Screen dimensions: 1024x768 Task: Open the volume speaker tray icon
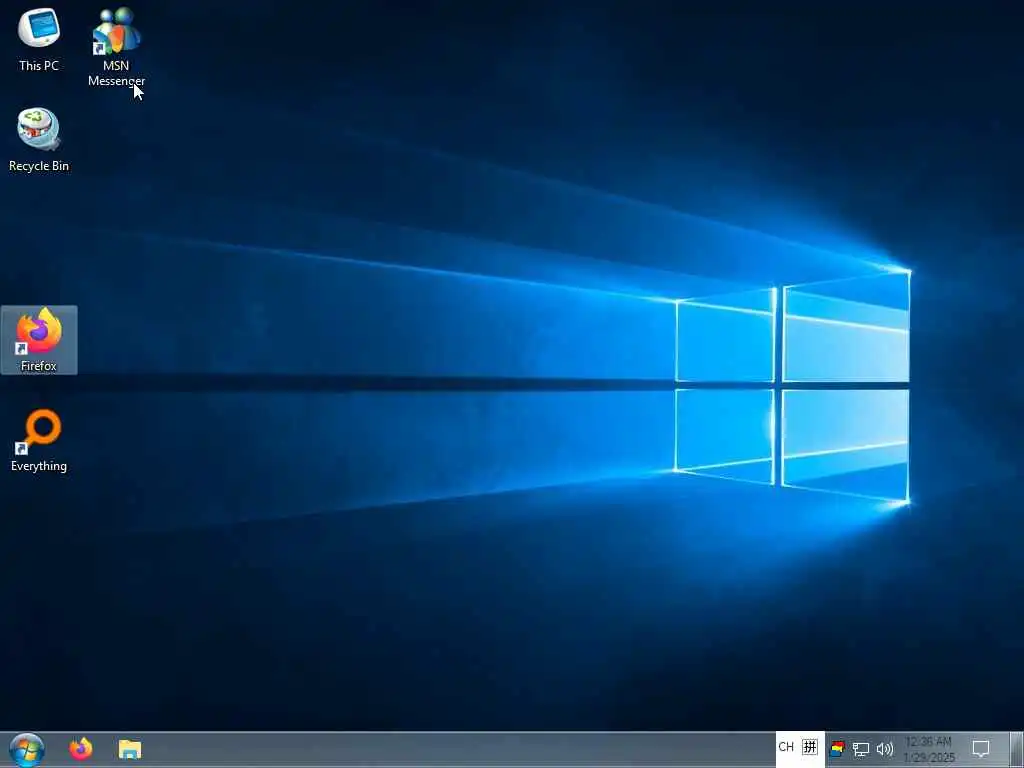coord(885,749)
